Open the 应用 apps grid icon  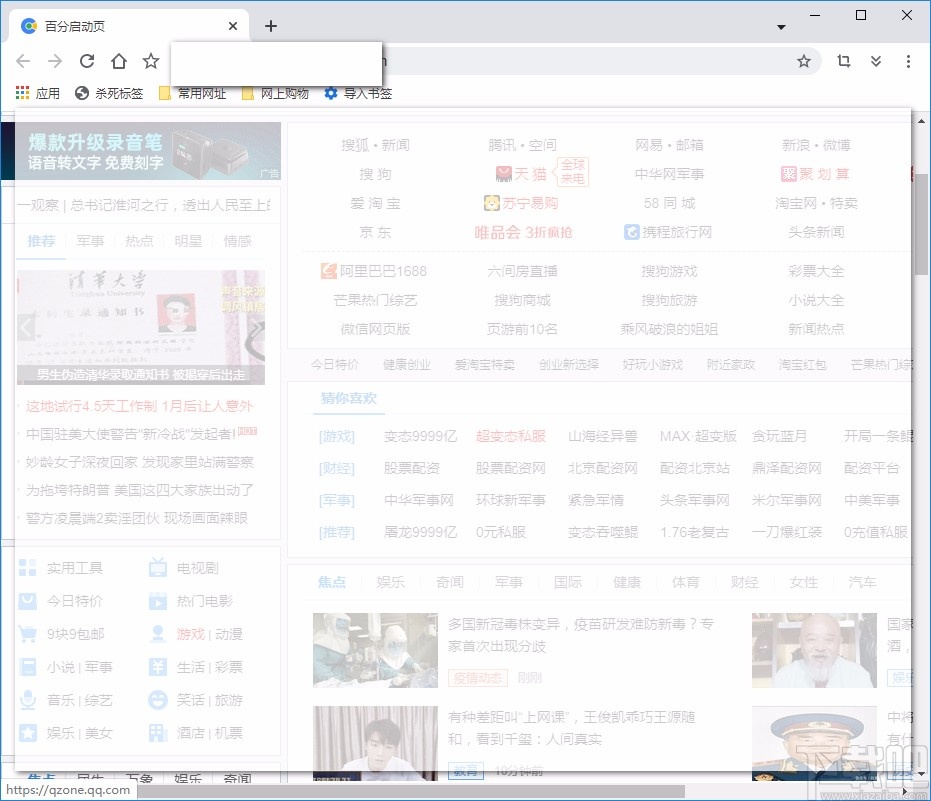coord(23,93)
